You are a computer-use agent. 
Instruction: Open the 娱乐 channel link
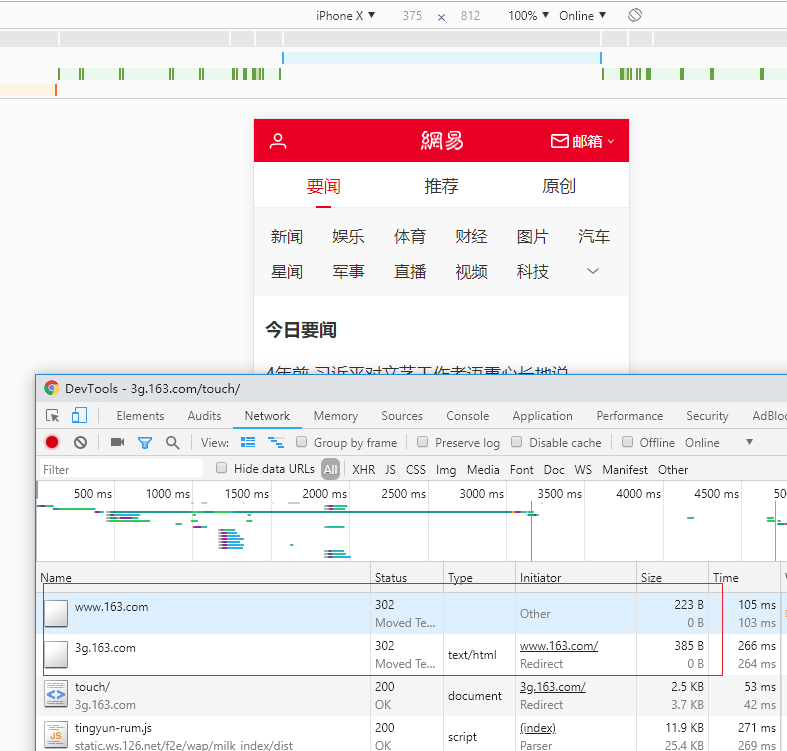click(348, 236)
